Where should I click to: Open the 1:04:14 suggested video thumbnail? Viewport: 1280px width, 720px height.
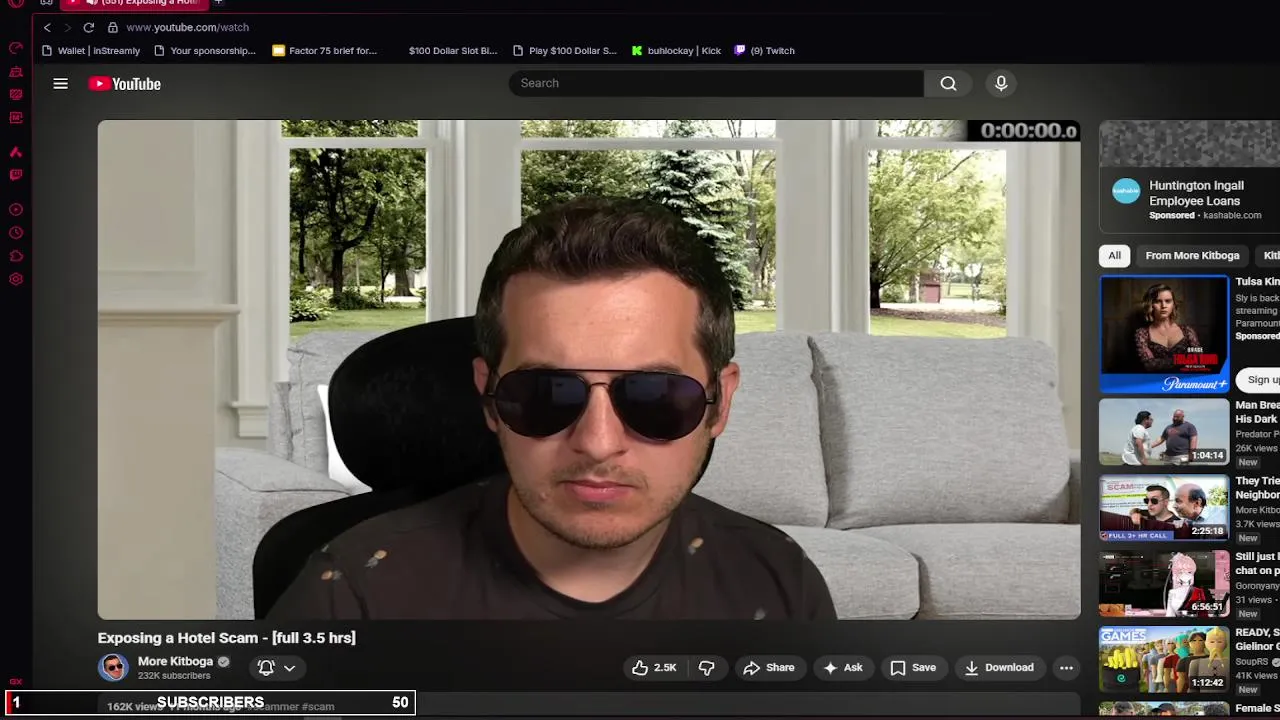[x=1164, y=432]
